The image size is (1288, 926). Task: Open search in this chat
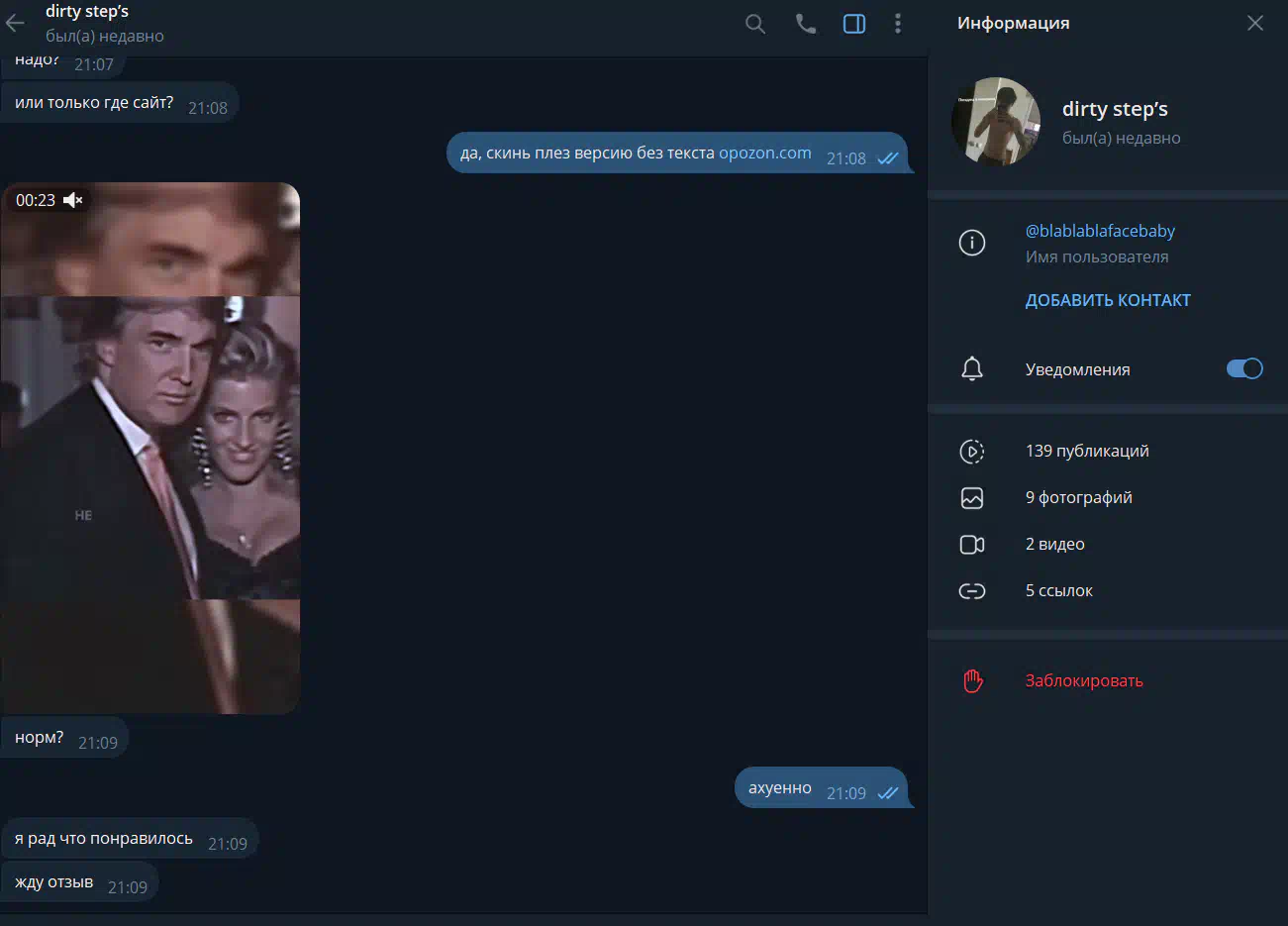click(755, 24)
